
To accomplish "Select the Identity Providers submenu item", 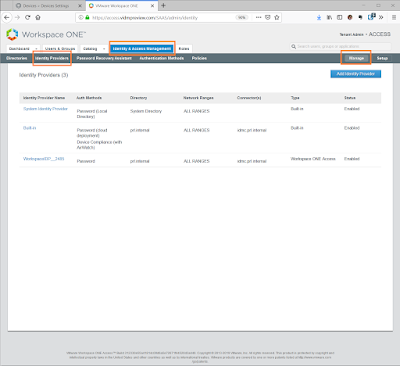I will 52,58.
